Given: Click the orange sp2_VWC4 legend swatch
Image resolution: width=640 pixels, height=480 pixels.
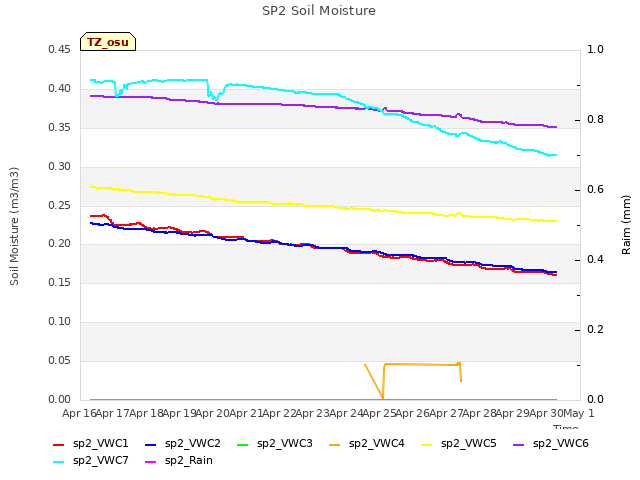Looking at the screenshot, I should (x=335, y=444).
